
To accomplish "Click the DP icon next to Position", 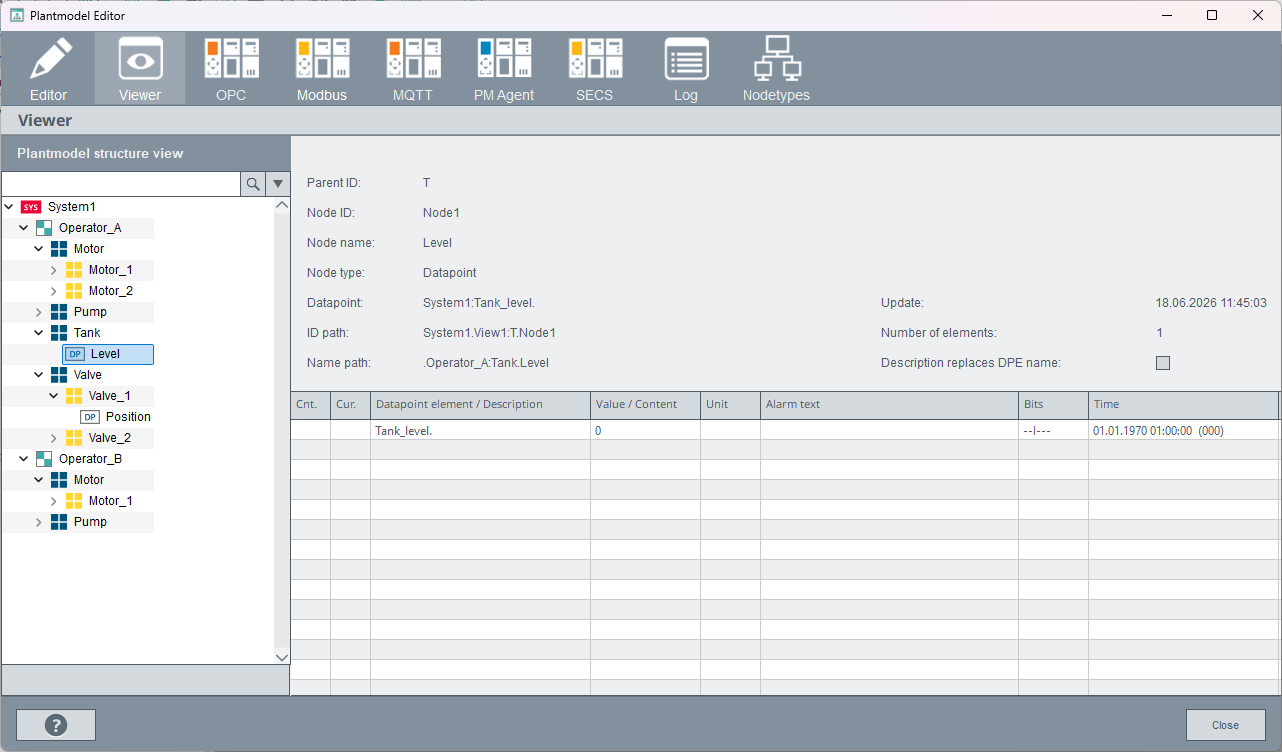I will pos(90,417).
